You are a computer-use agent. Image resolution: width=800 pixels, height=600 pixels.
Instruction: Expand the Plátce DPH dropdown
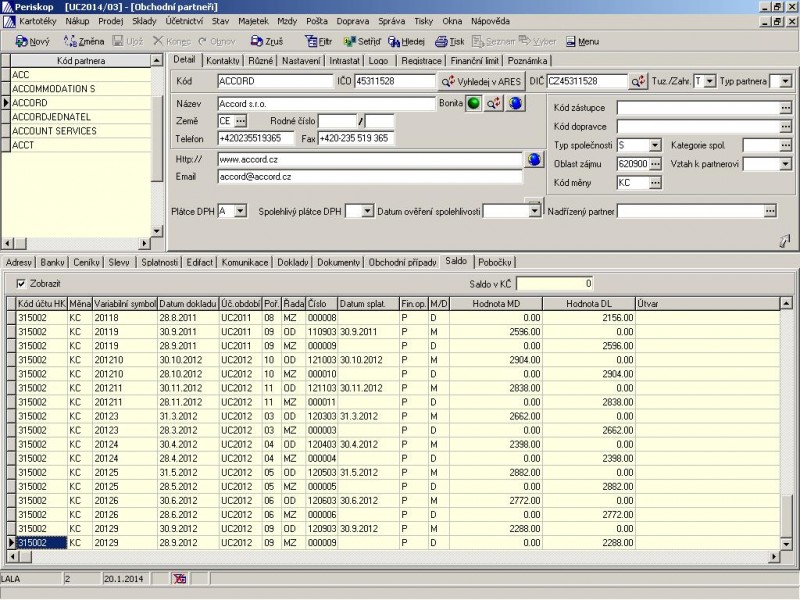[239, 211]
